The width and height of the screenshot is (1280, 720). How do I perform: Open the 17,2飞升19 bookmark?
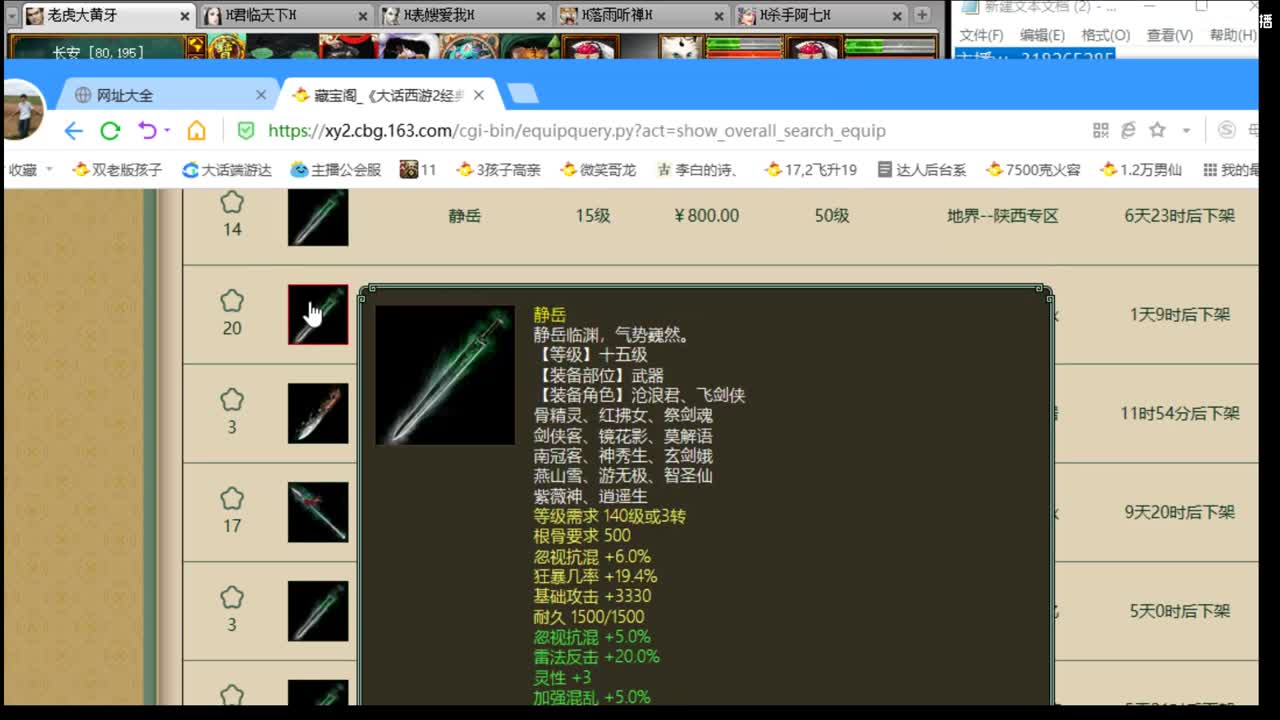point(810,170)
